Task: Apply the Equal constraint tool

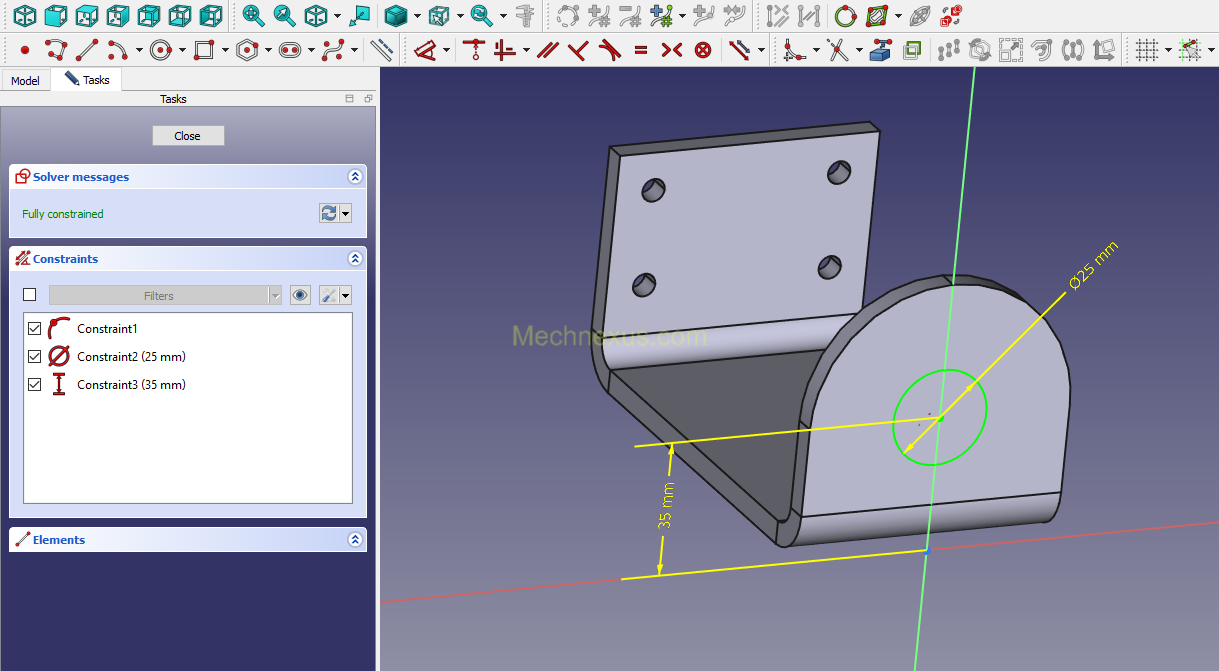Action: pos(641,49)
